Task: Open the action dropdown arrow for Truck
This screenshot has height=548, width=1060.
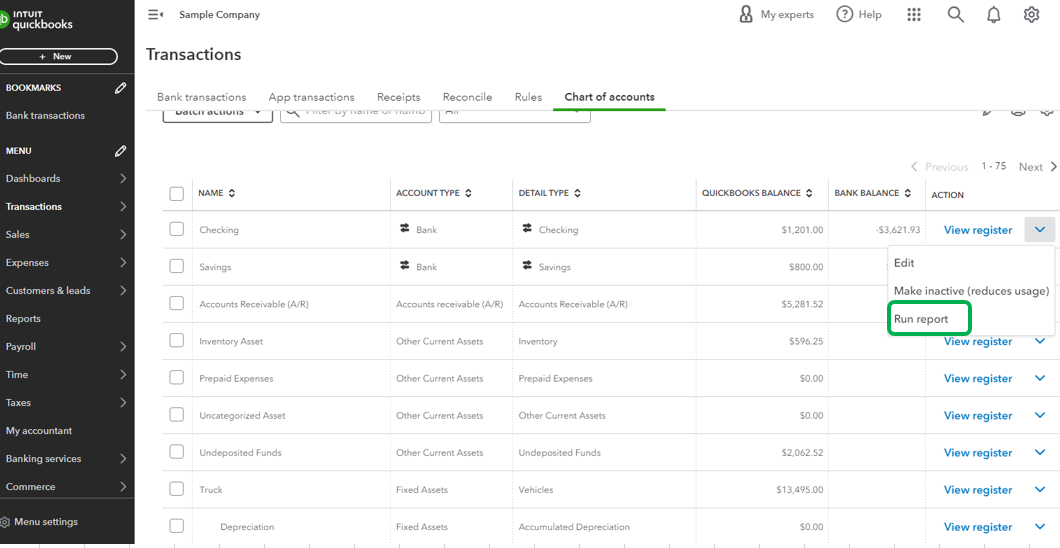Action: (x=1040, y=490)
